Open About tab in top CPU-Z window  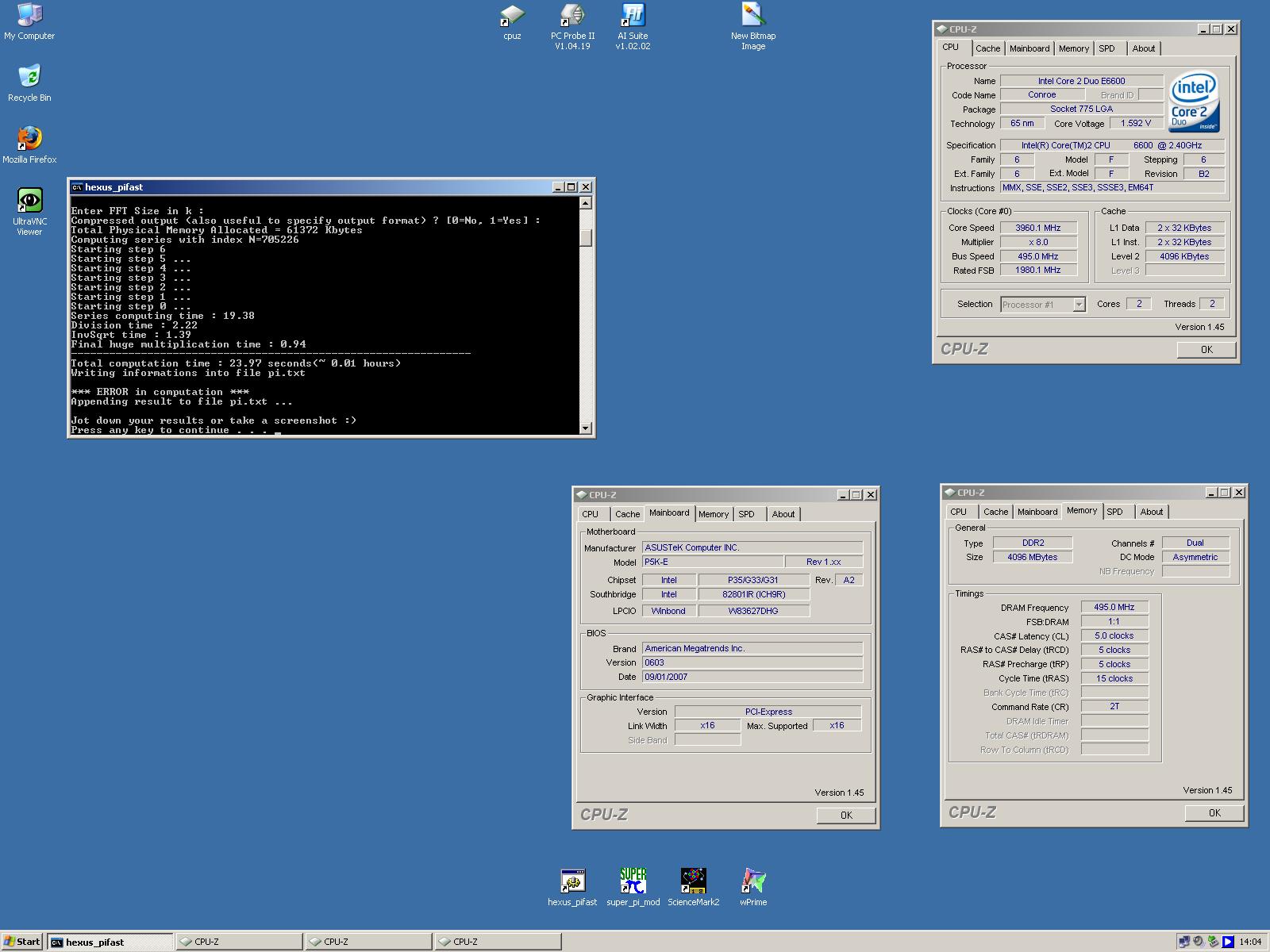[1144, 48]
